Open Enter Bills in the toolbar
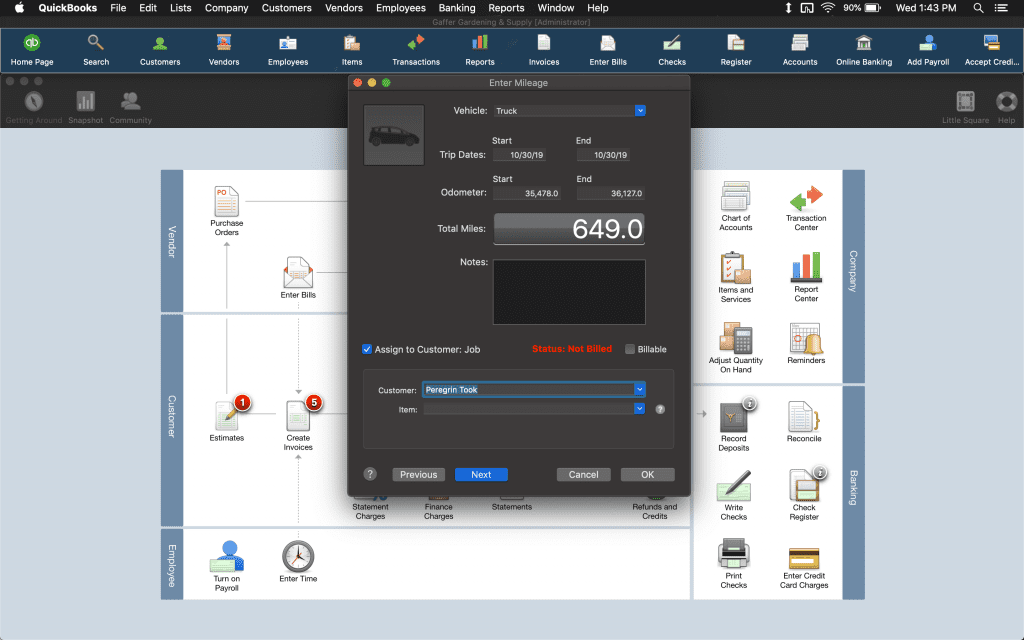This screenshot has height=640, width=1024. click(608, 50)
